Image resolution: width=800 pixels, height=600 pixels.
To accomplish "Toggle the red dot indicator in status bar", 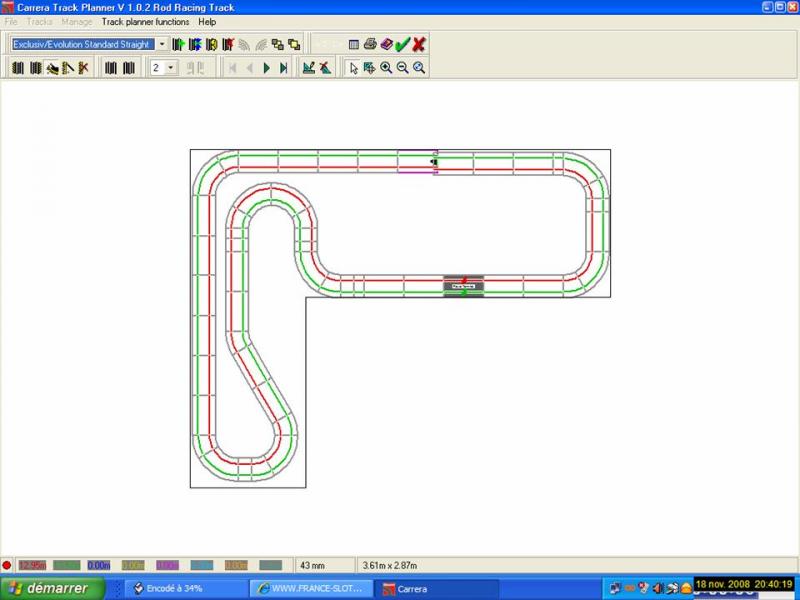I will (x=7, y=565).
